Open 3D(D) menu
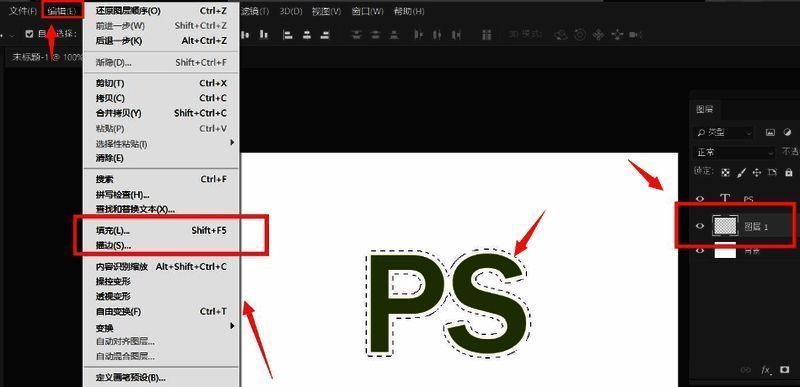800x387 pixels. [x=291, y=11]
